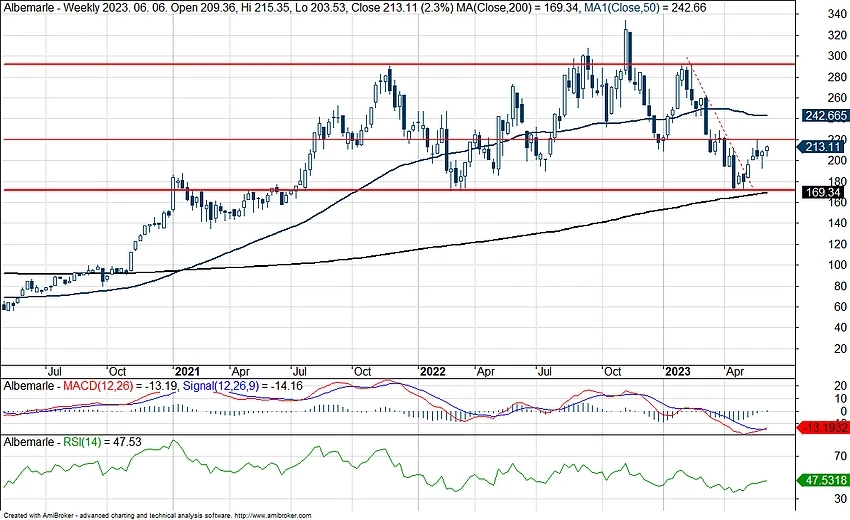Click the 100 price axis label
This screenshot has width=850, height=520.
point(837,265)
